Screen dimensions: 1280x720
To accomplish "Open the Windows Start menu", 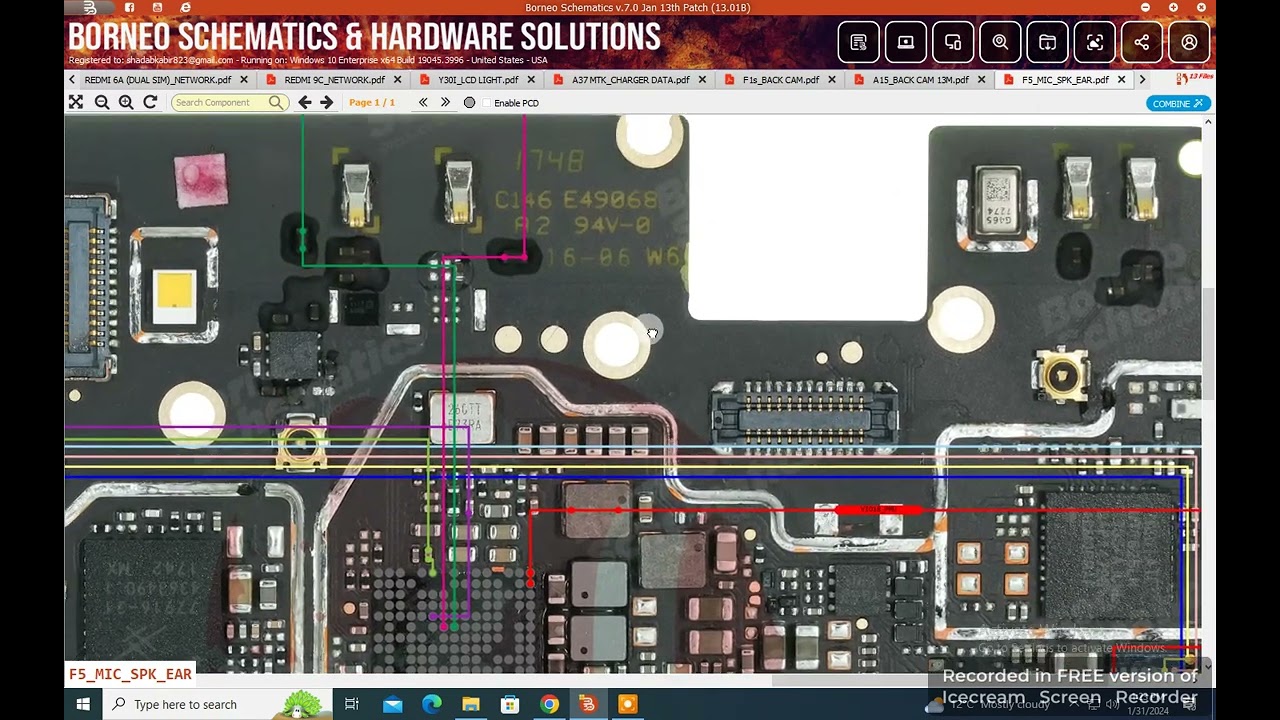I will click(x=83, y=704).
